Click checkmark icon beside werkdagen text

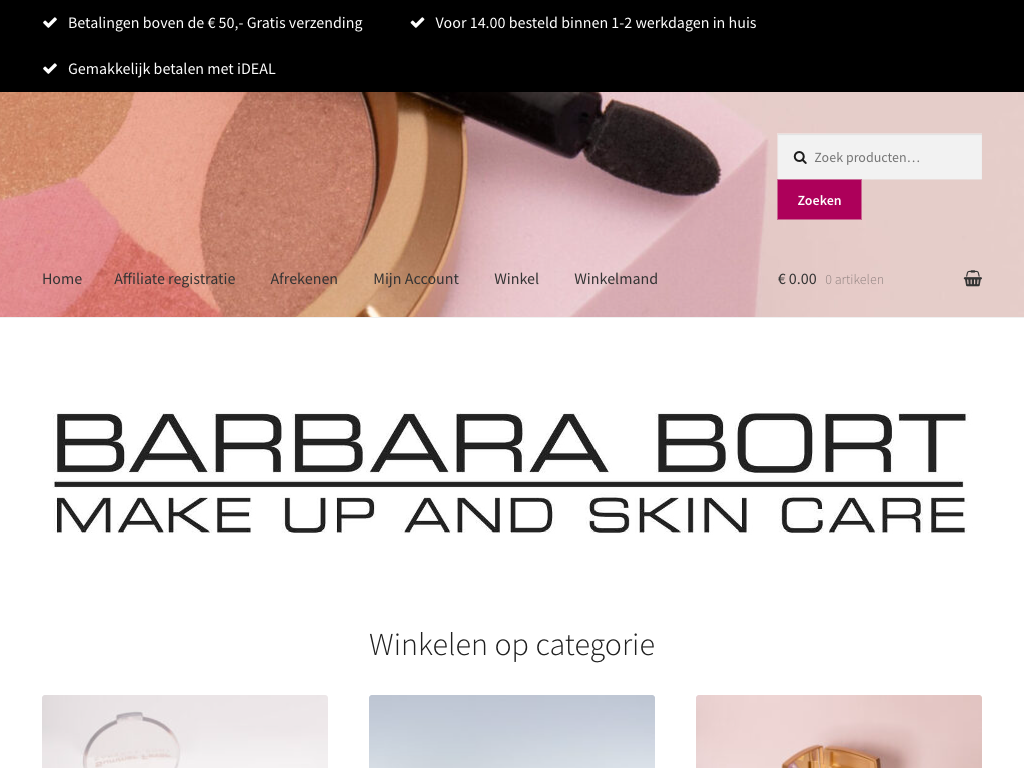[417, 23]
